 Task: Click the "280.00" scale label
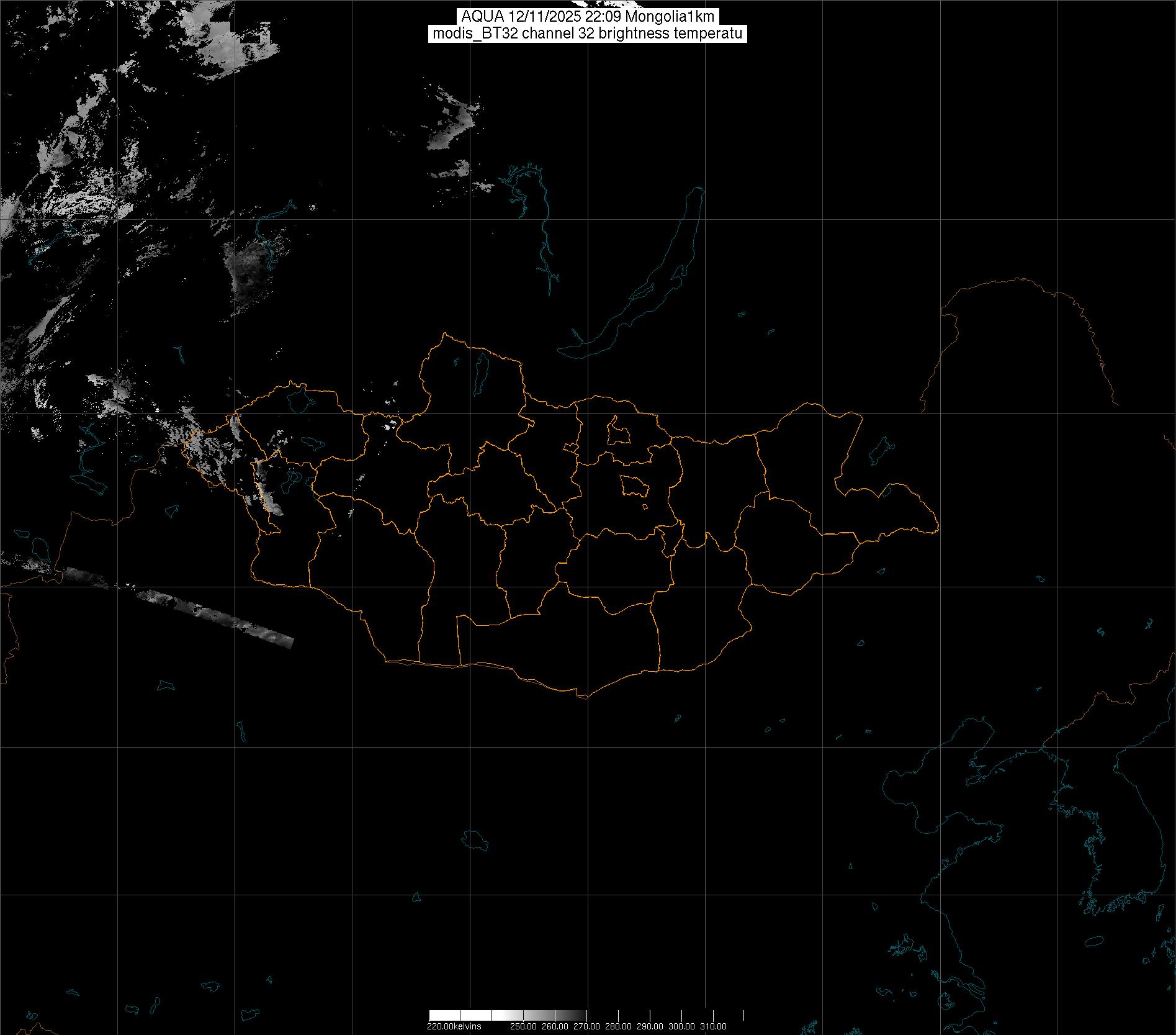618,1026
